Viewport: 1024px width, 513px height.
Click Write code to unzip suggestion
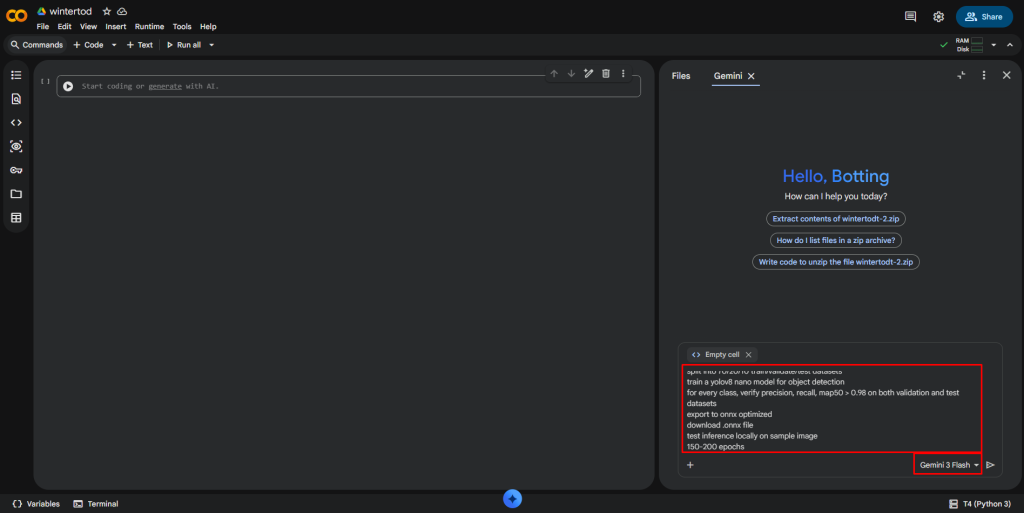point(835,262)
